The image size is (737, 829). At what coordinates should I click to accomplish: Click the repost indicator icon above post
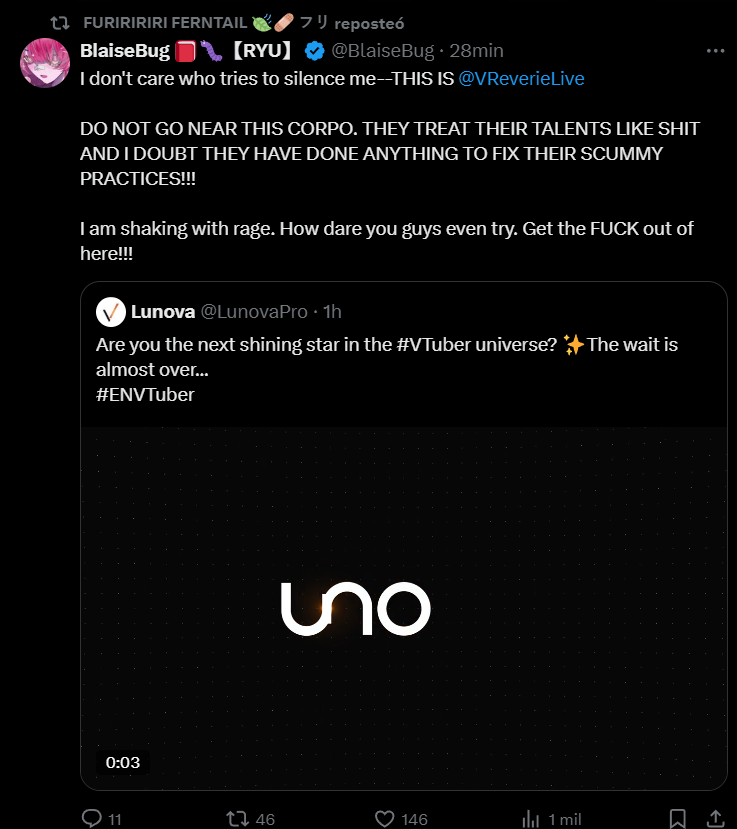60,23
